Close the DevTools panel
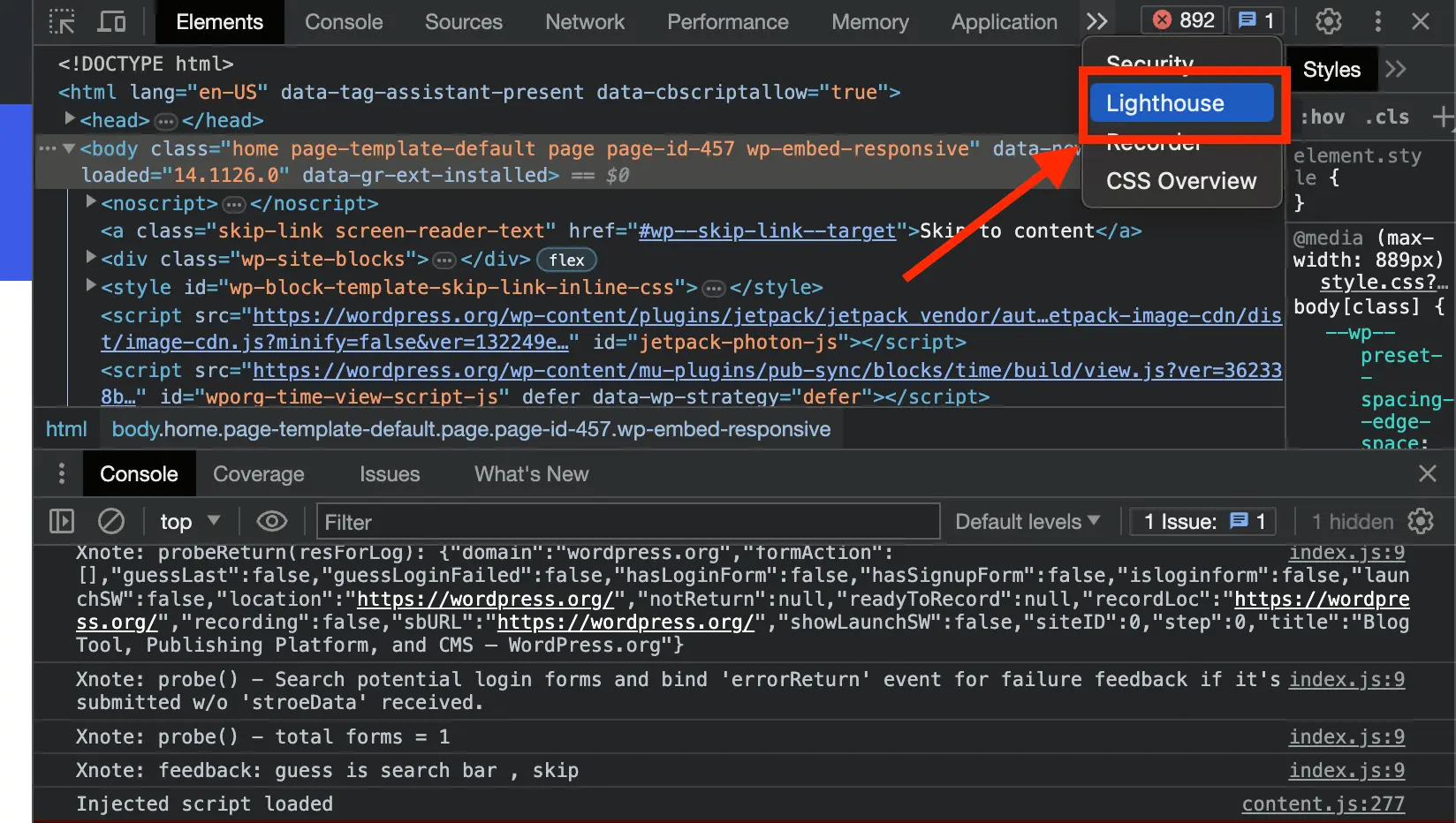This screenshot has height=823, width=1456. click(1421, 21)
